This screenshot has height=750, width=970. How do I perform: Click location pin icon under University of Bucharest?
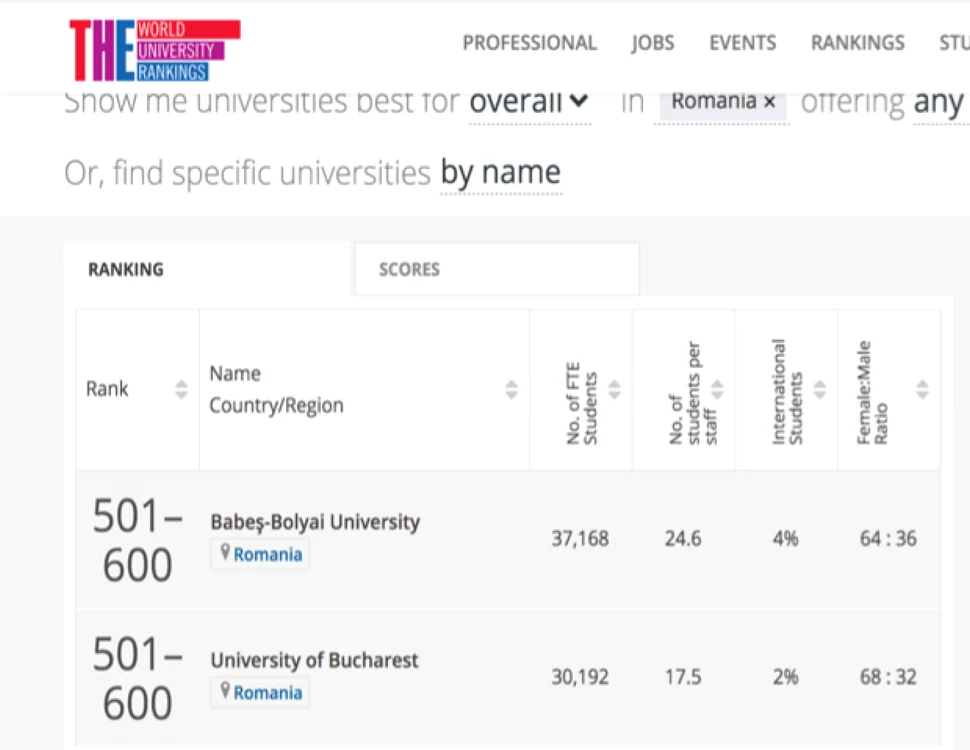click(x=225, y=691)
